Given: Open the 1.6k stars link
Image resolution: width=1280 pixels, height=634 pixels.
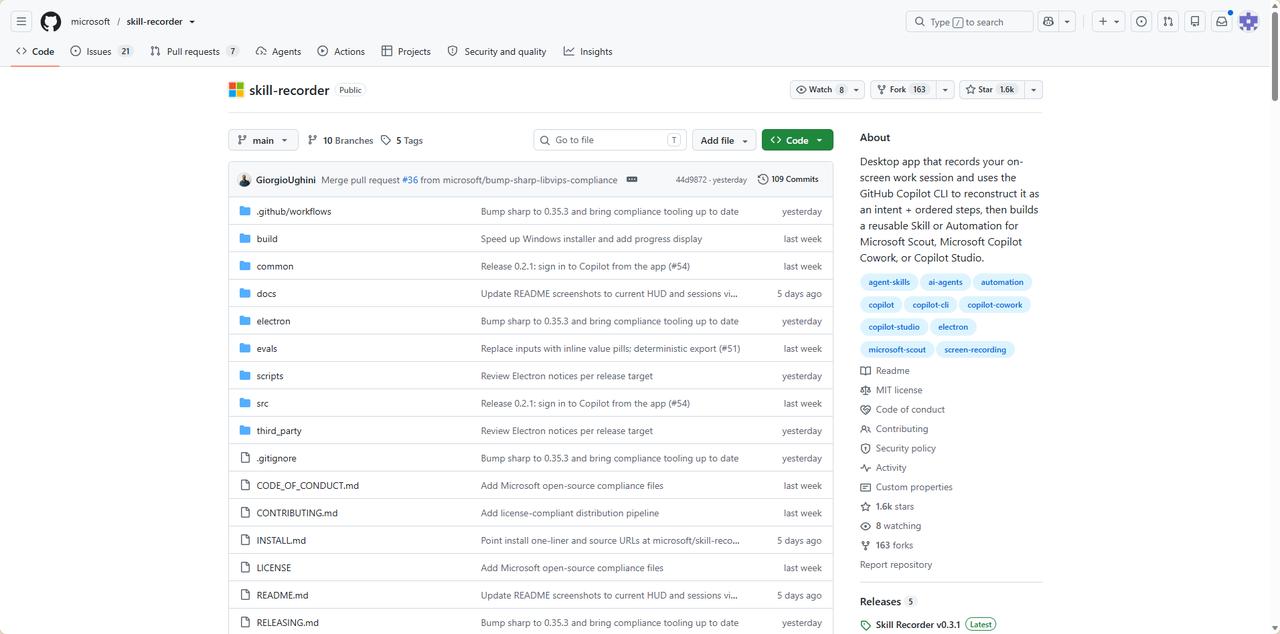Looking at the screenshot, I should point(887,507).
